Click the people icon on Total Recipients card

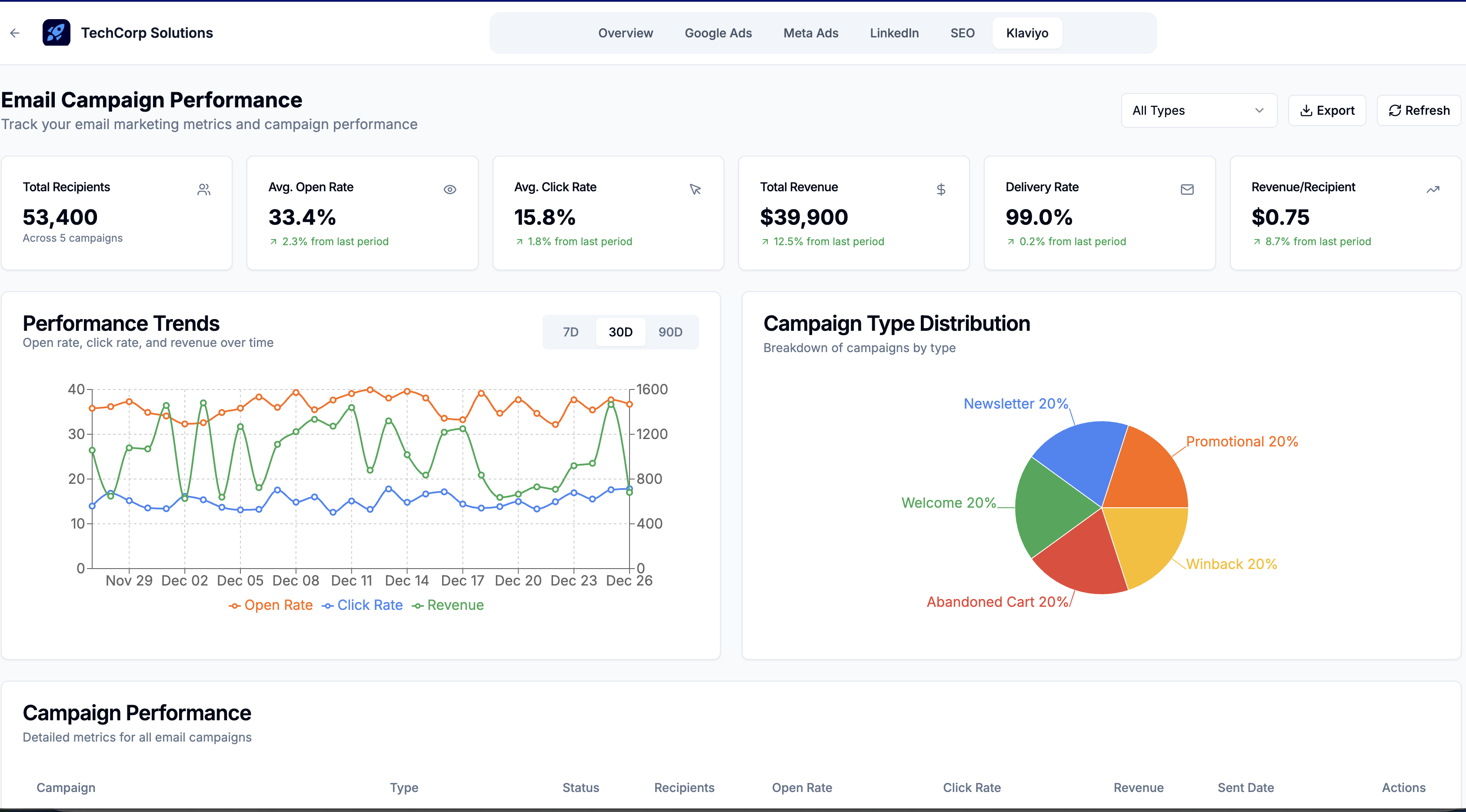204,189
